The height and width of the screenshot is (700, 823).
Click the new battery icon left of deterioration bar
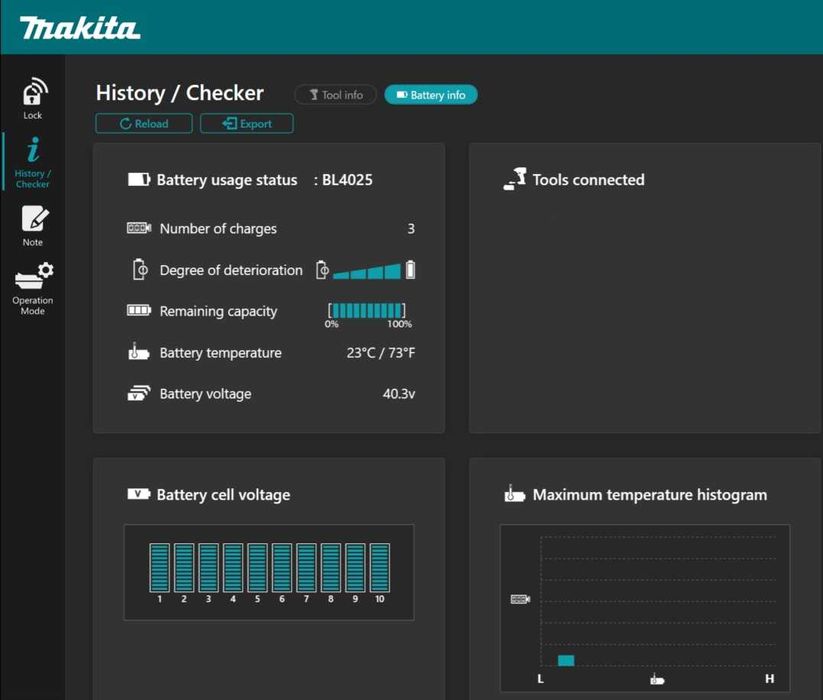[322, 270]
